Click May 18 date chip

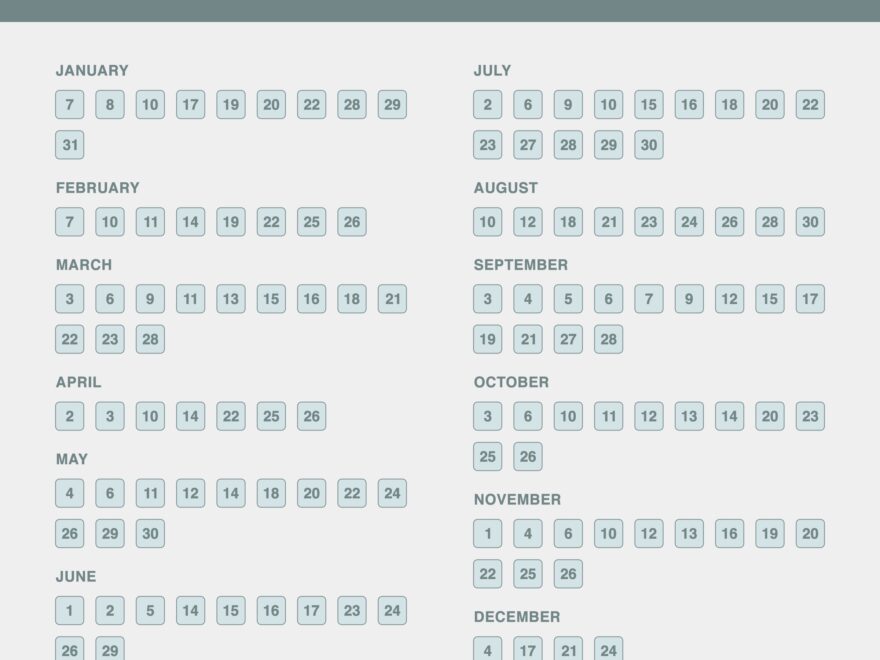(271, 493)
